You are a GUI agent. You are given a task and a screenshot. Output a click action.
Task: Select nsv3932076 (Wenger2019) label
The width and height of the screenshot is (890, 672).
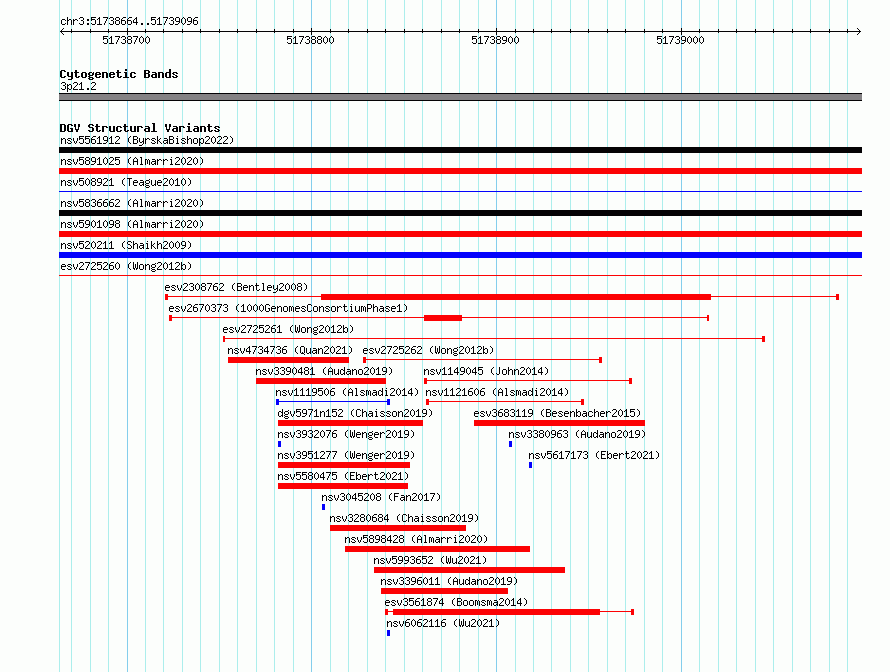click(x=346, y=434)
